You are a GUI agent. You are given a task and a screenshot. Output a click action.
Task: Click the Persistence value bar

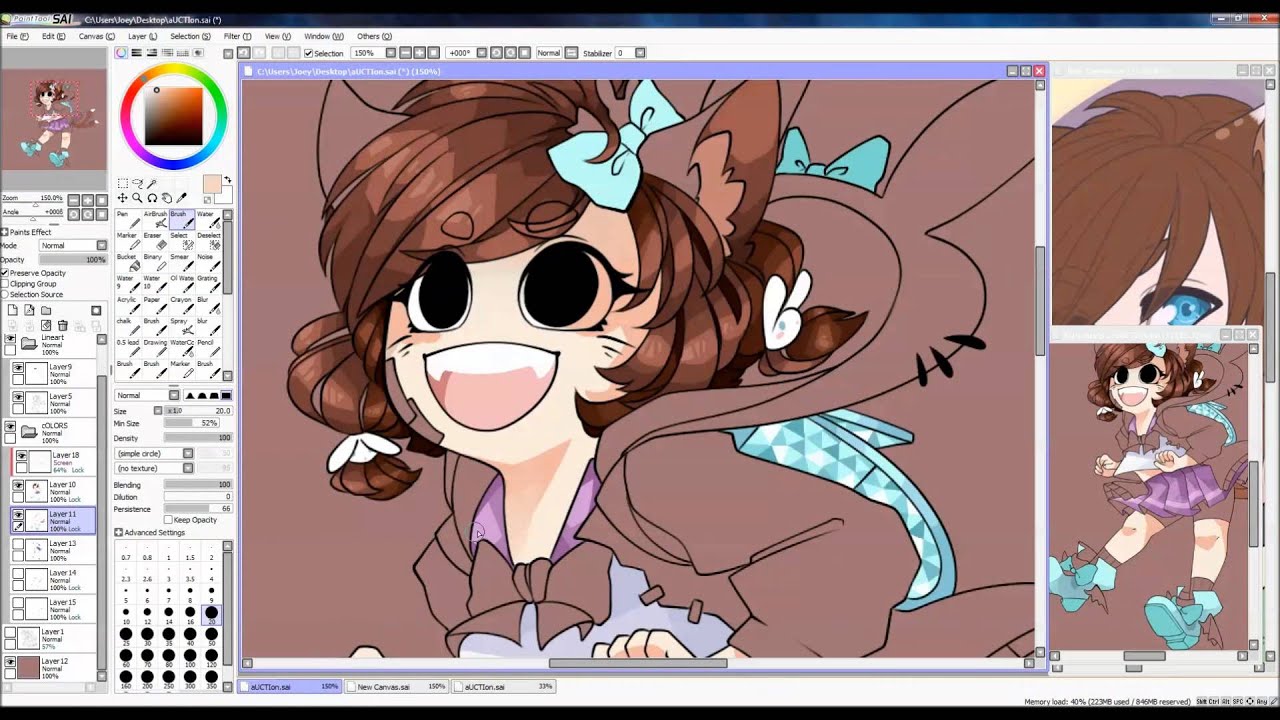click(x=198, y=509)
